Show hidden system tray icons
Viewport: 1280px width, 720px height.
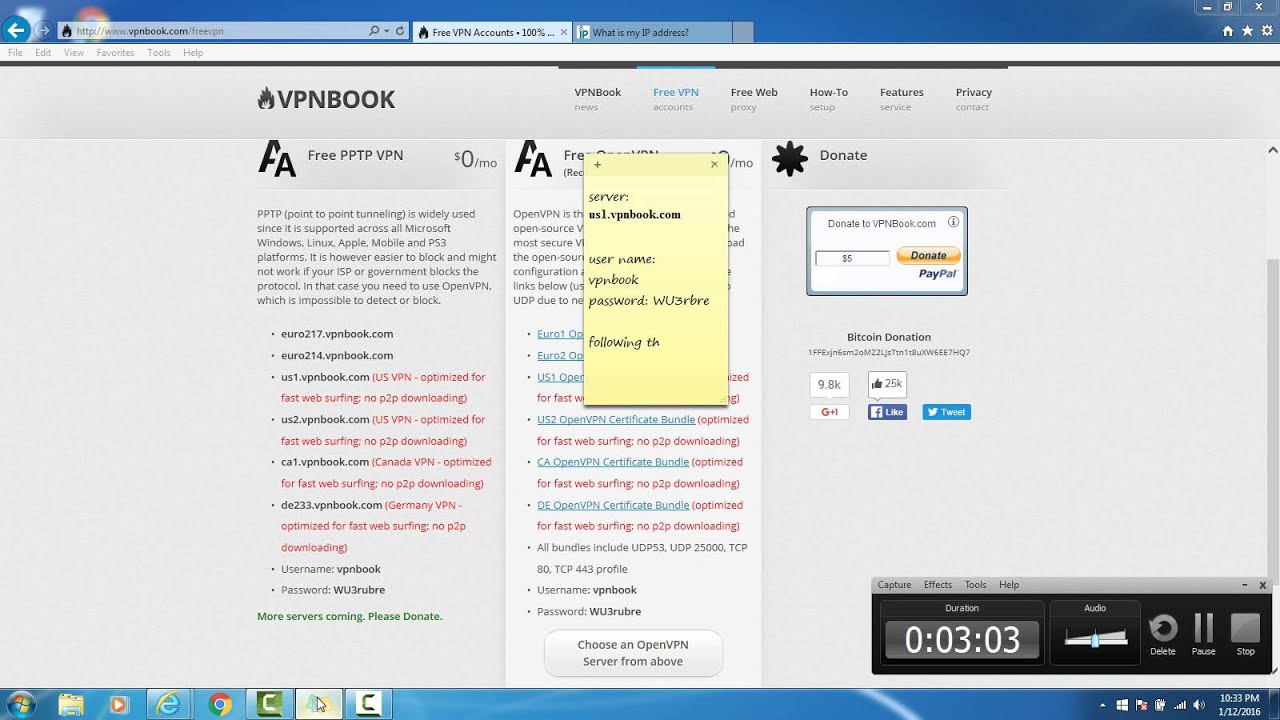tap(1101, 705)
